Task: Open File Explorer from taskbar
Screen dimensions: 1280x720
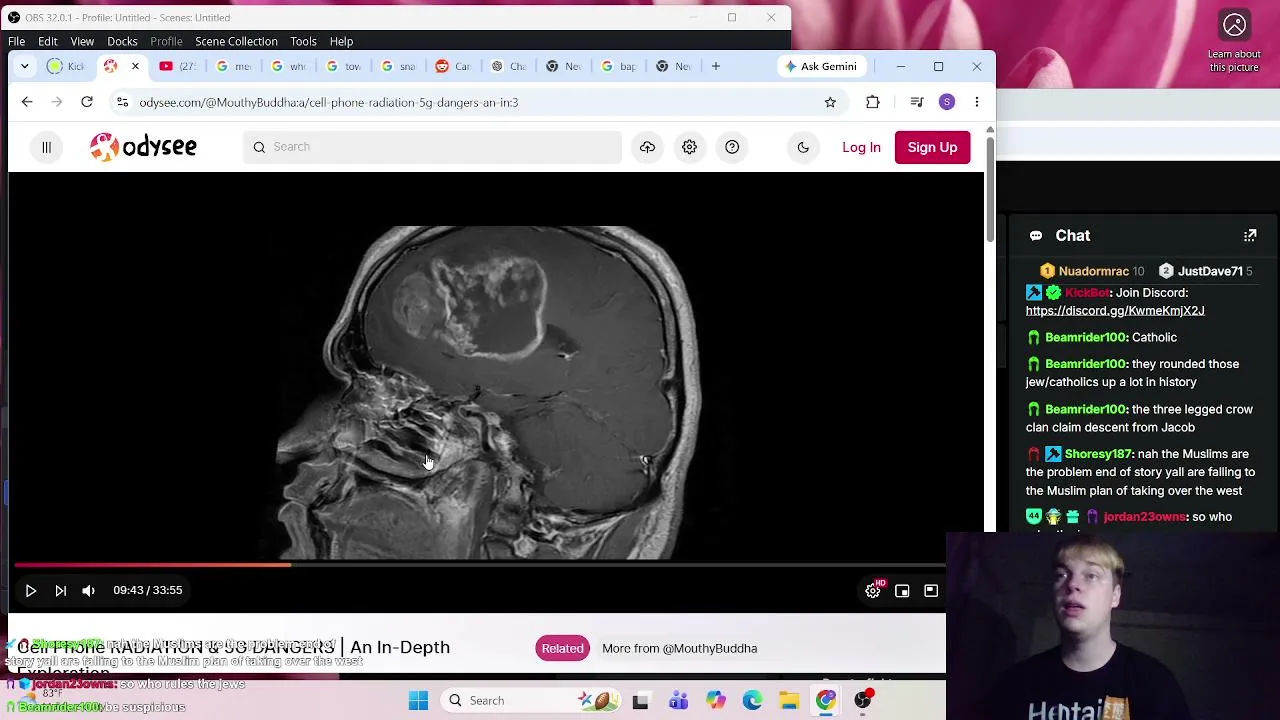Action: [x=789, y=701]
